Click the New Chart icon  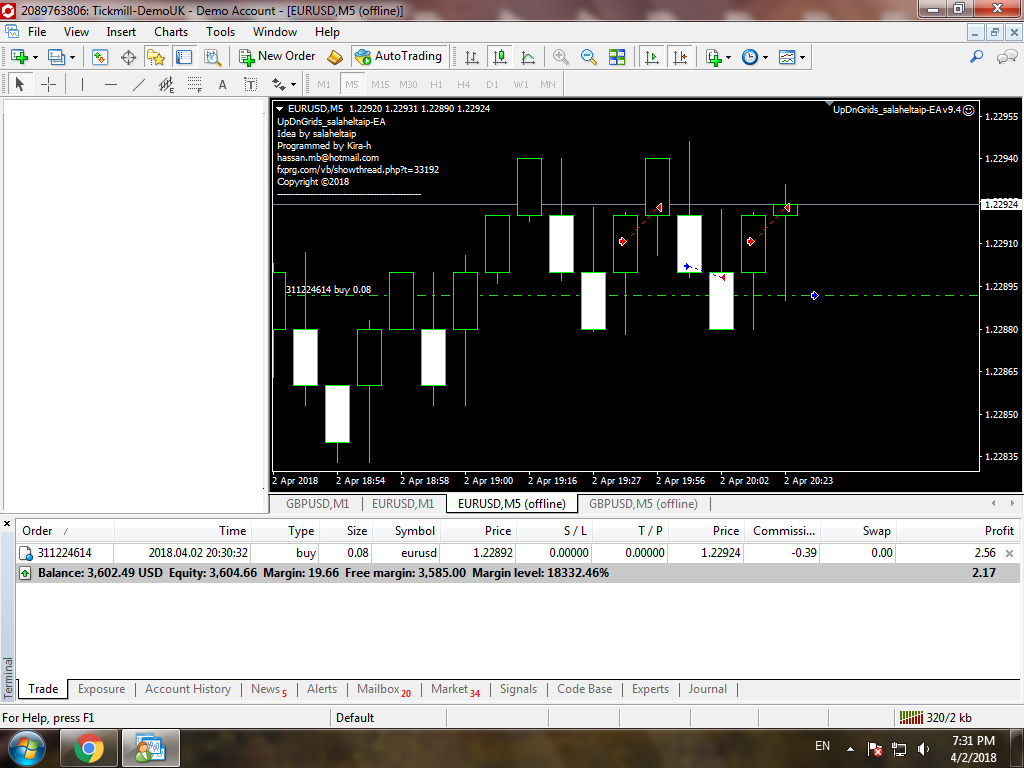(19, 57)
